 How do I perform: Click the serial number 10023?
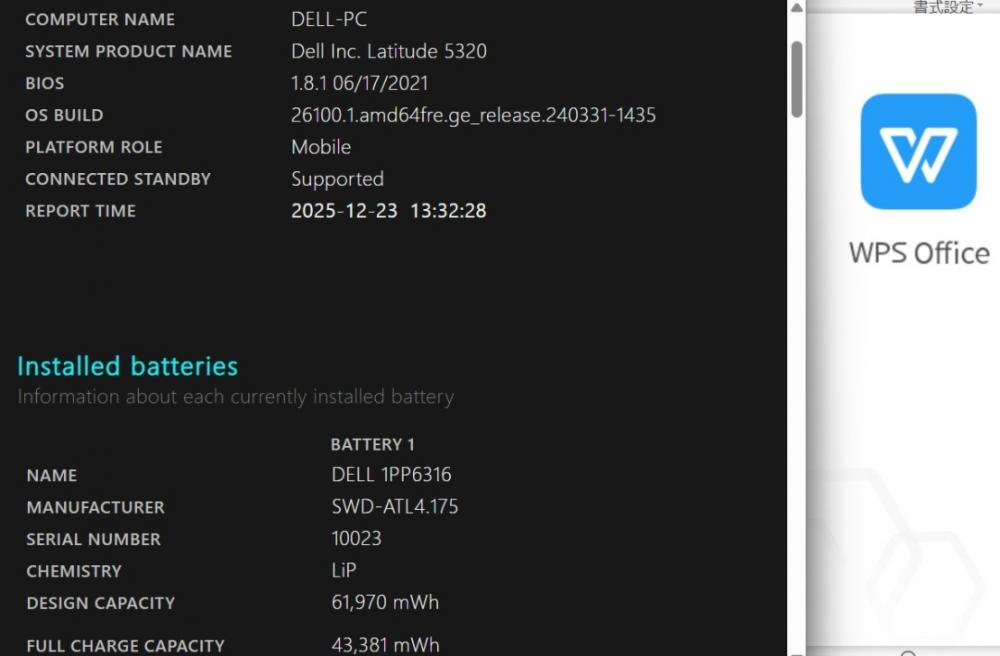click(x=356, y=539)
